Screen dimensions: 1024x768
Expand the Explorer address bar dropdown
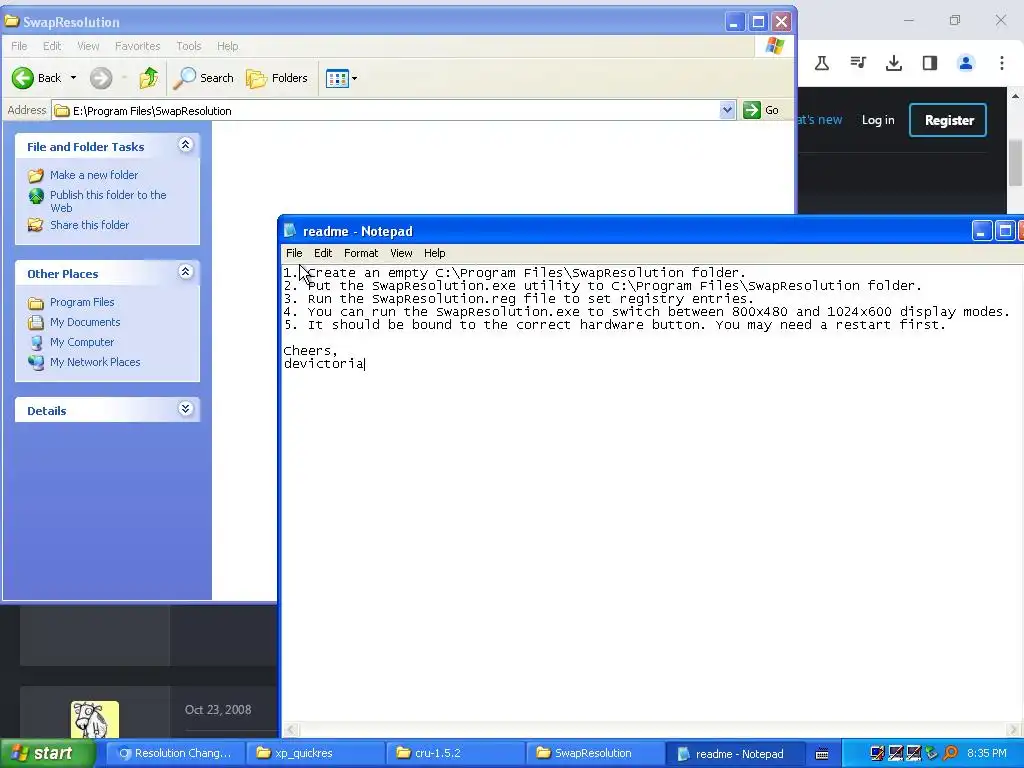click(727, 110)
